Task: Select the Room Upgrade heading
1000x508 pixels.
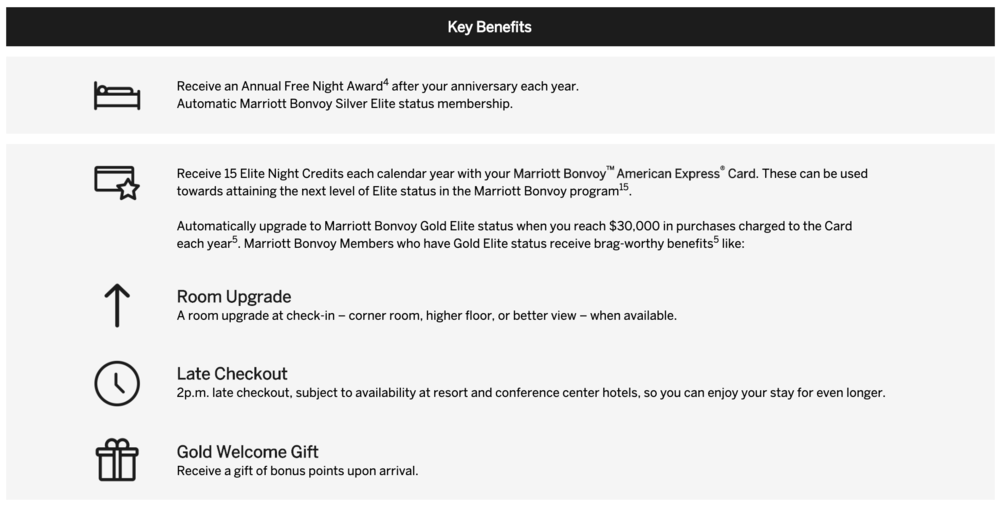Action: pos(234,297)
